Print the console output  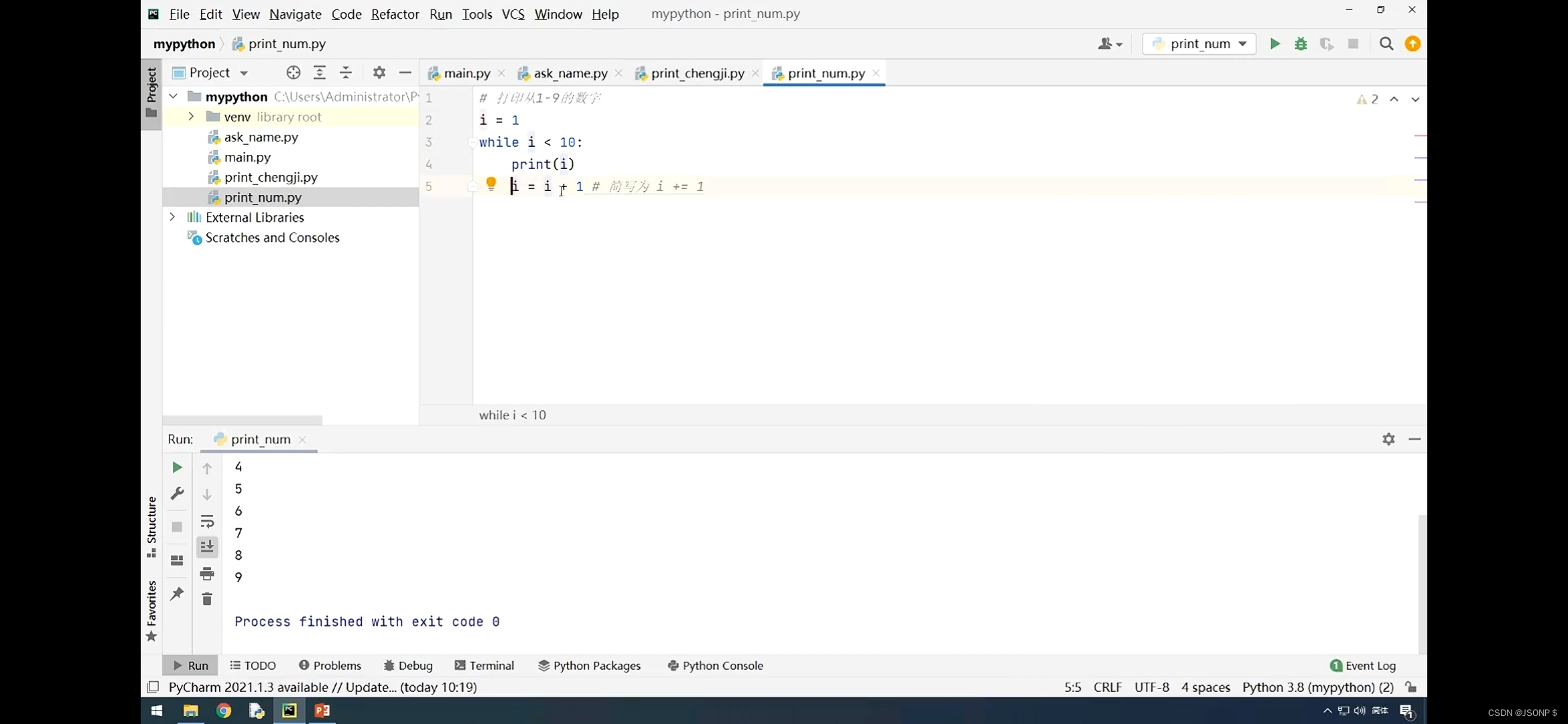[x=207, y=574]
